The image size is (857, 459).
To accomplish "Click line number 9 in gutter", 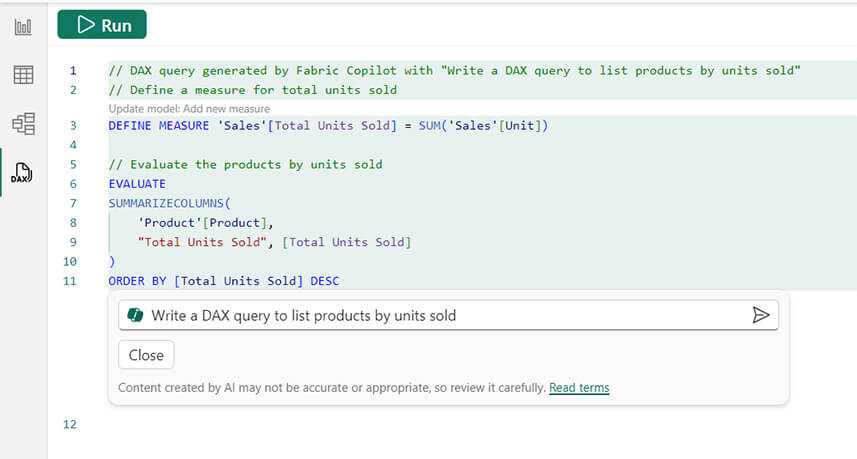I will pos(73,242).
